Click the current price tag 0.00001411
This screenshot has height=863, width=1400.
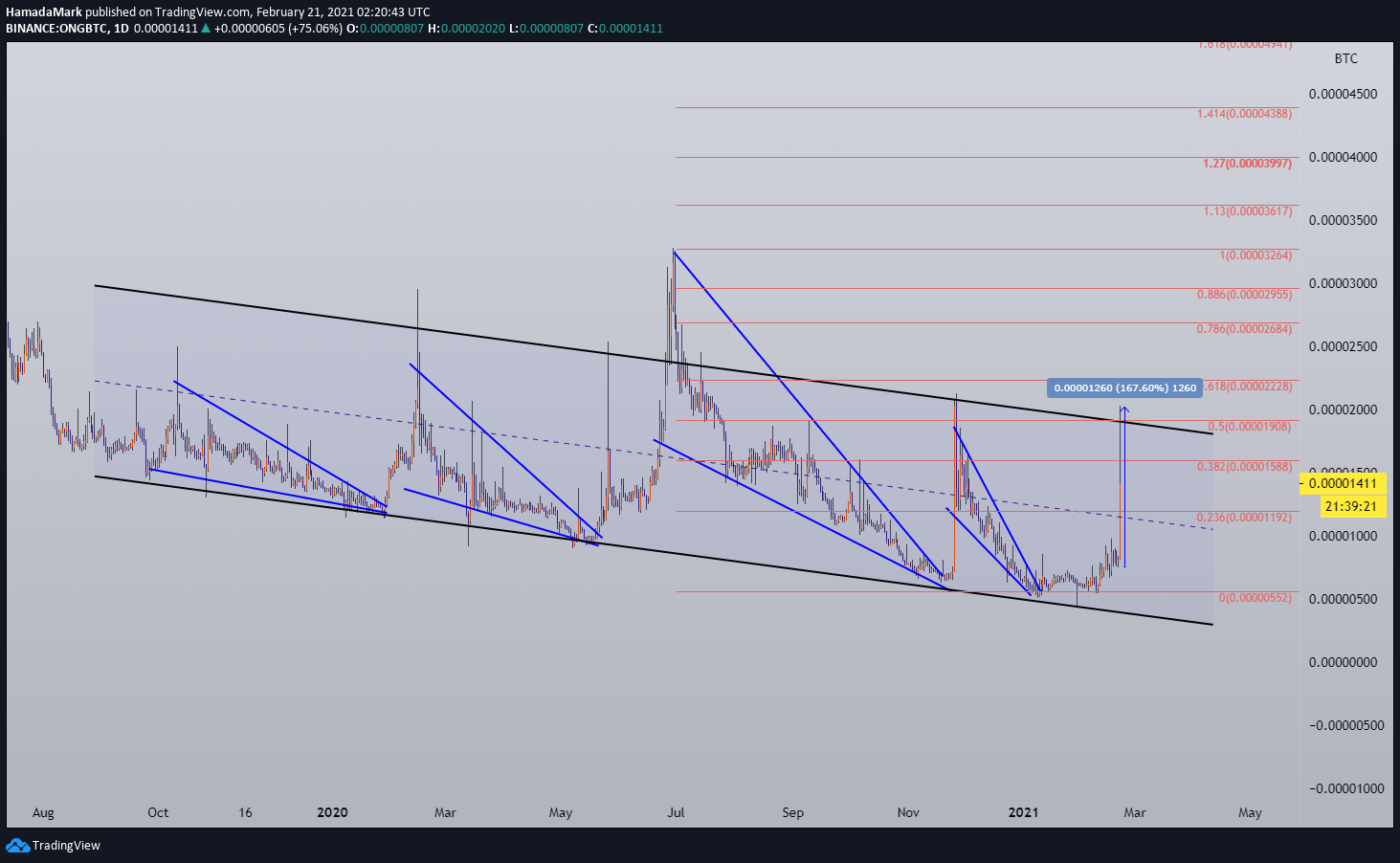click(x=1343, y=484)
